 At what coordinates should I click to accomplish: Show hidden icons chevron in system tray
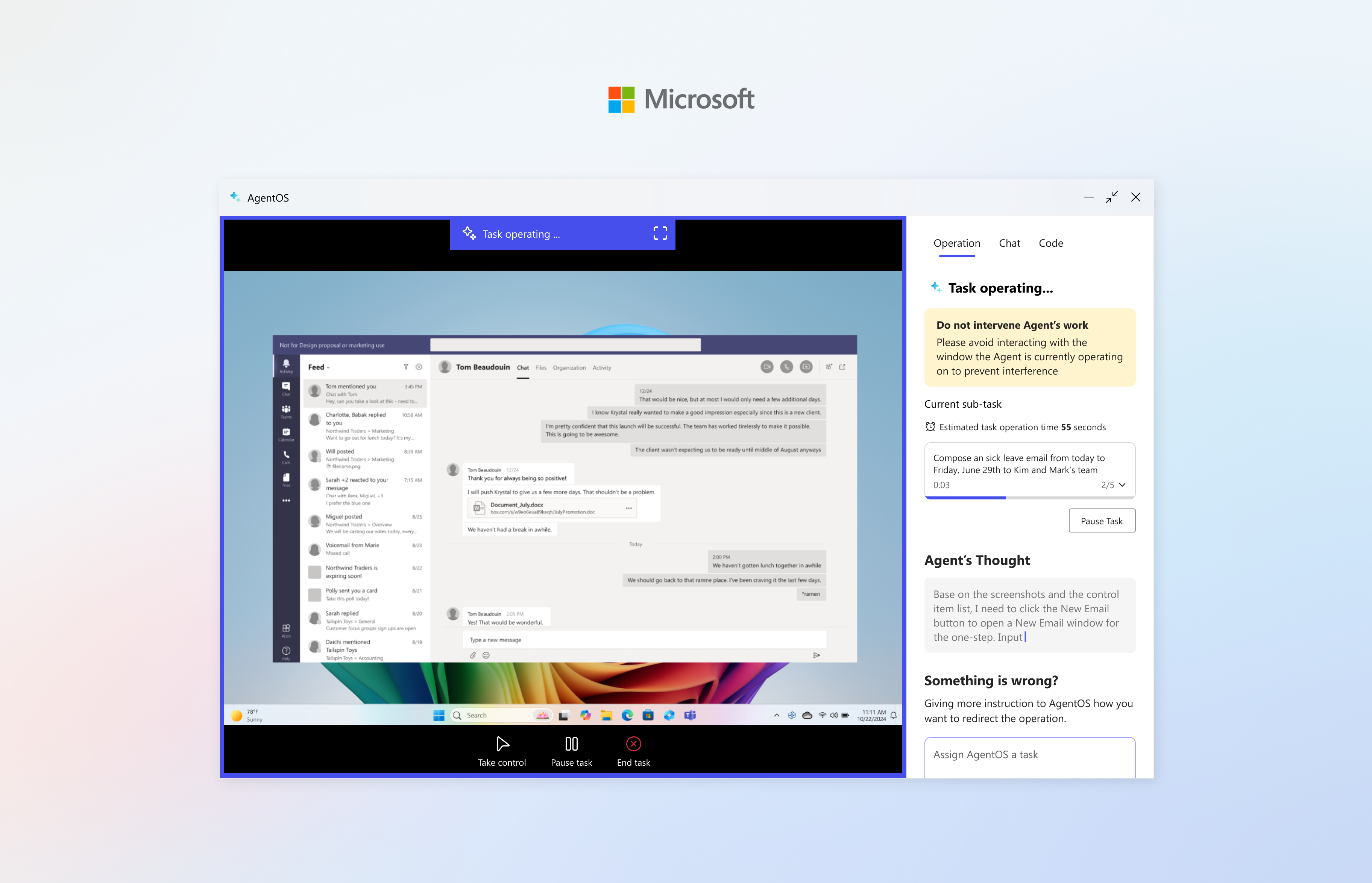point(777,715)
